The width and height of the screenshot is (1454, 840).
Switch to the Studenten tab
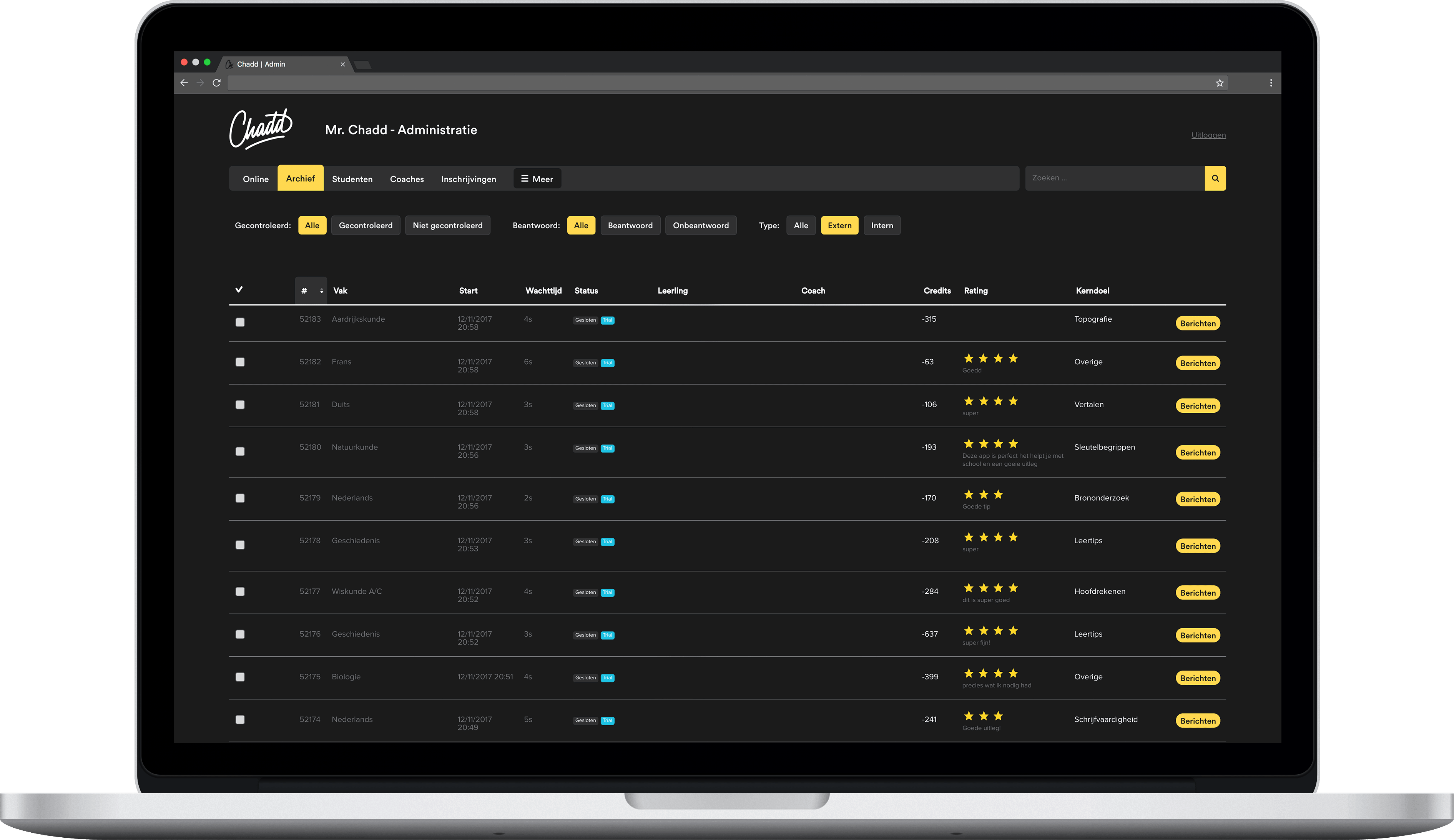coord(352,179)
